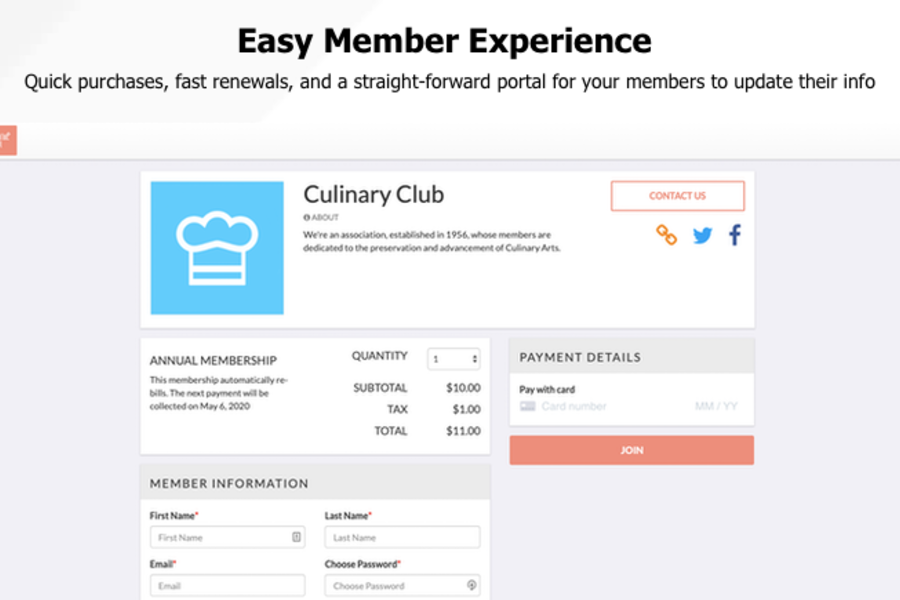Open the club's website link icon

(666, 235)
